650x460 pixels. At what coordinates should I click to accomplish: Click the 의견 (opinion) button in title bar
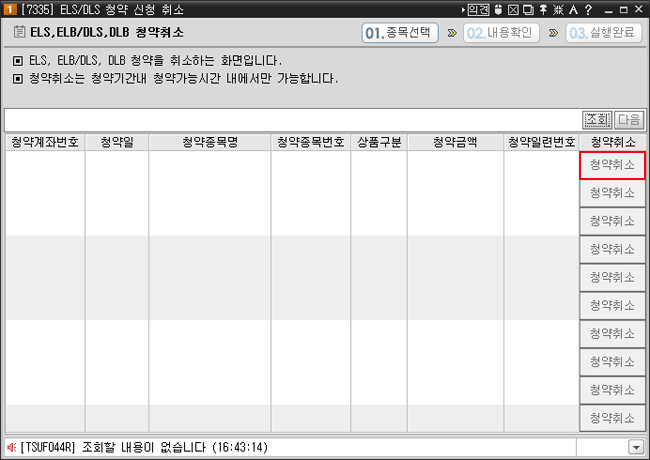(x=478, y=9)
